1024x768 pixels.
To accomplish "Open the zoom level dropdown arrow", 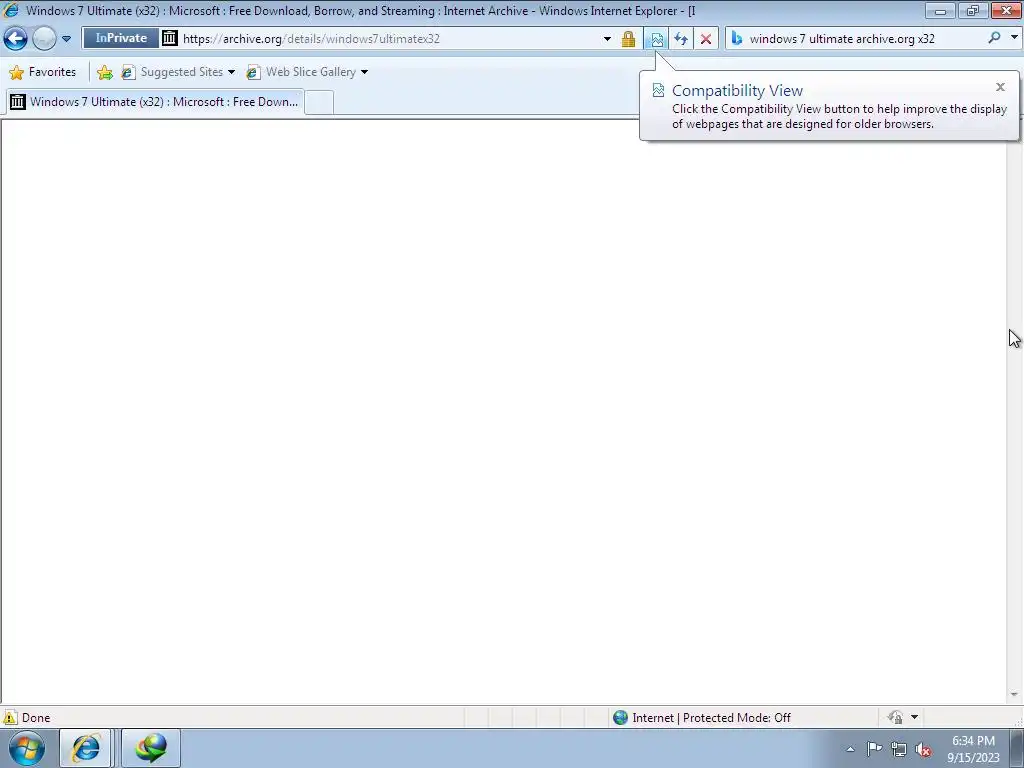I will pyautogui.click(x=914, y=717).
